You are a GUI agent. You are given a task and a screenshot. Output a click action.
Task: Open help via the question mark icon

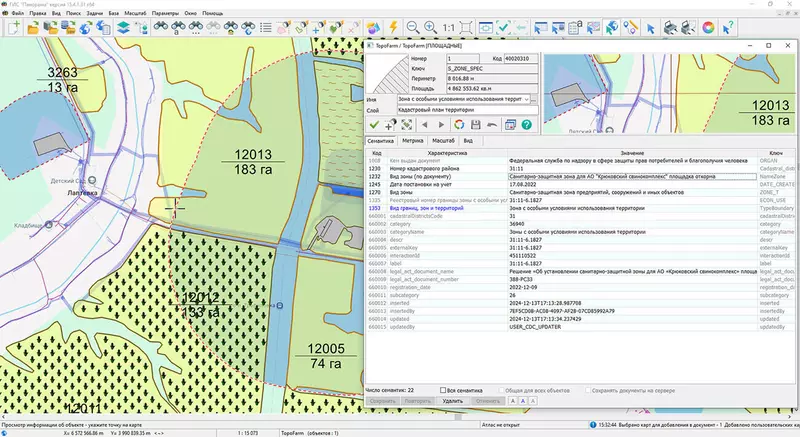[526, 125]
